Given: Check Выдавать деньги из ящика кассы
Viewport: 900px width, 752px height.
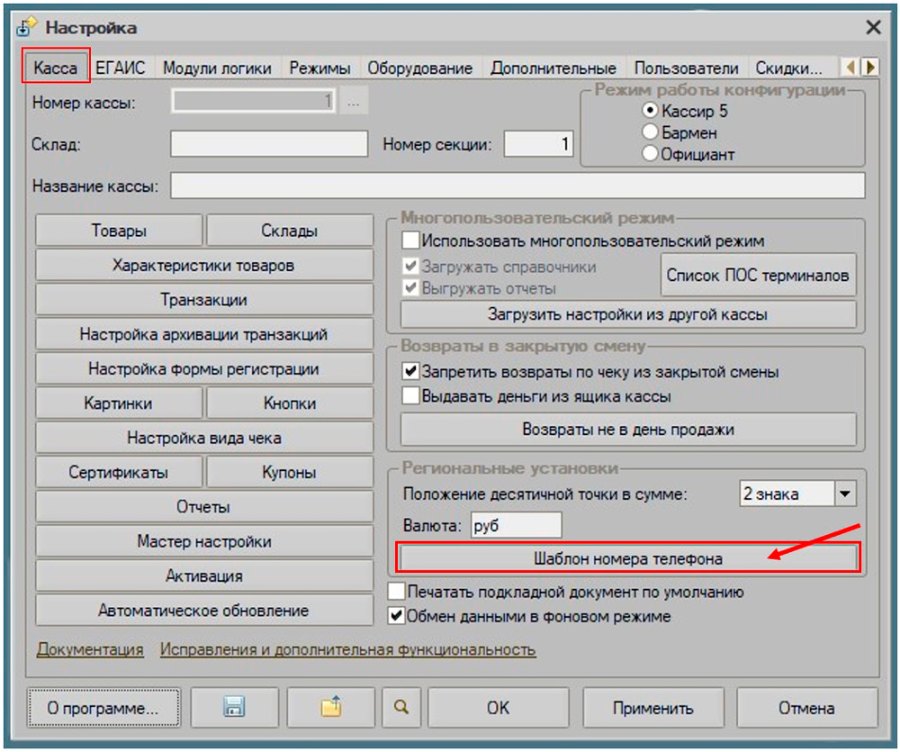Looking at the screenshot, I should pos(410,396).
